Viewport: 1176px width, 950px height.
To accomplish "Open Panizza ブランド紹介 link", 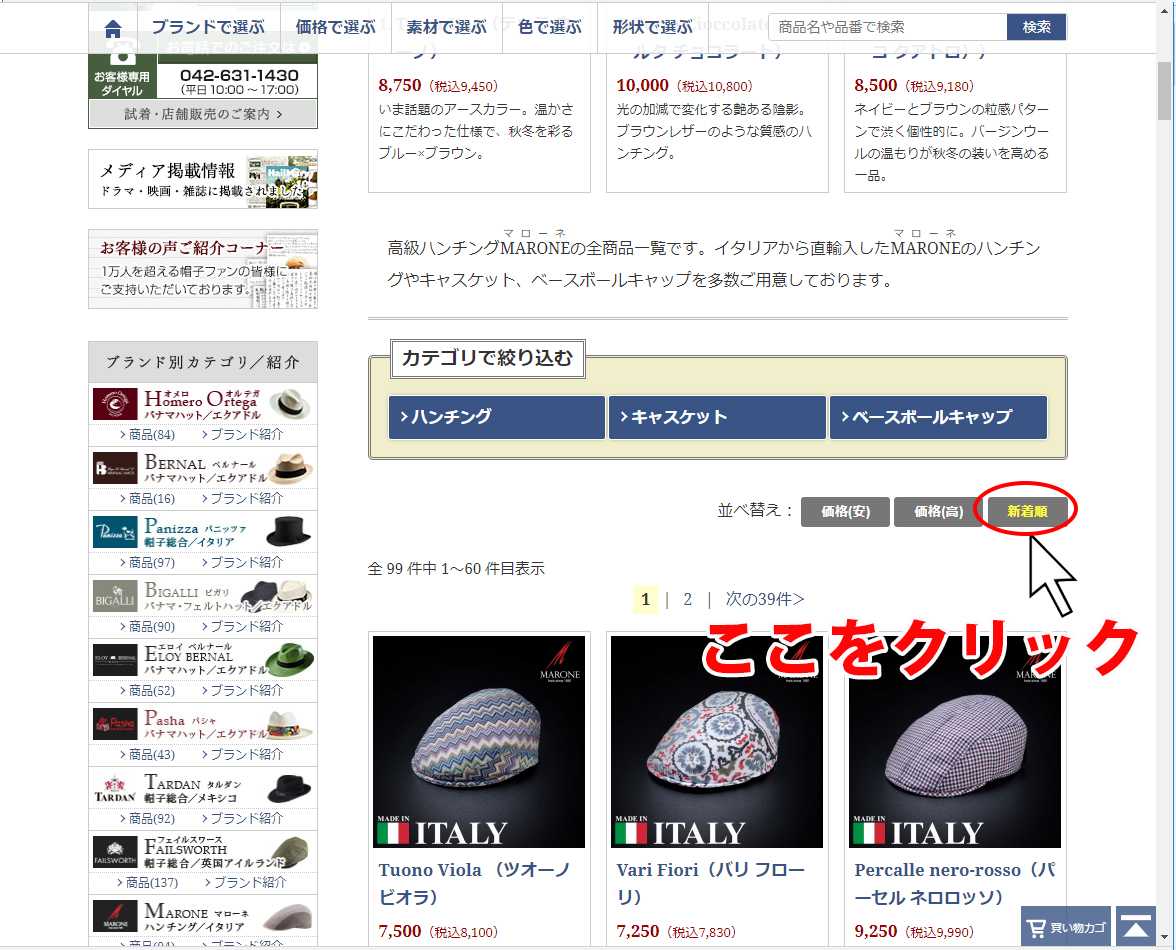I will pyautogui.click(x=242, y=562).
